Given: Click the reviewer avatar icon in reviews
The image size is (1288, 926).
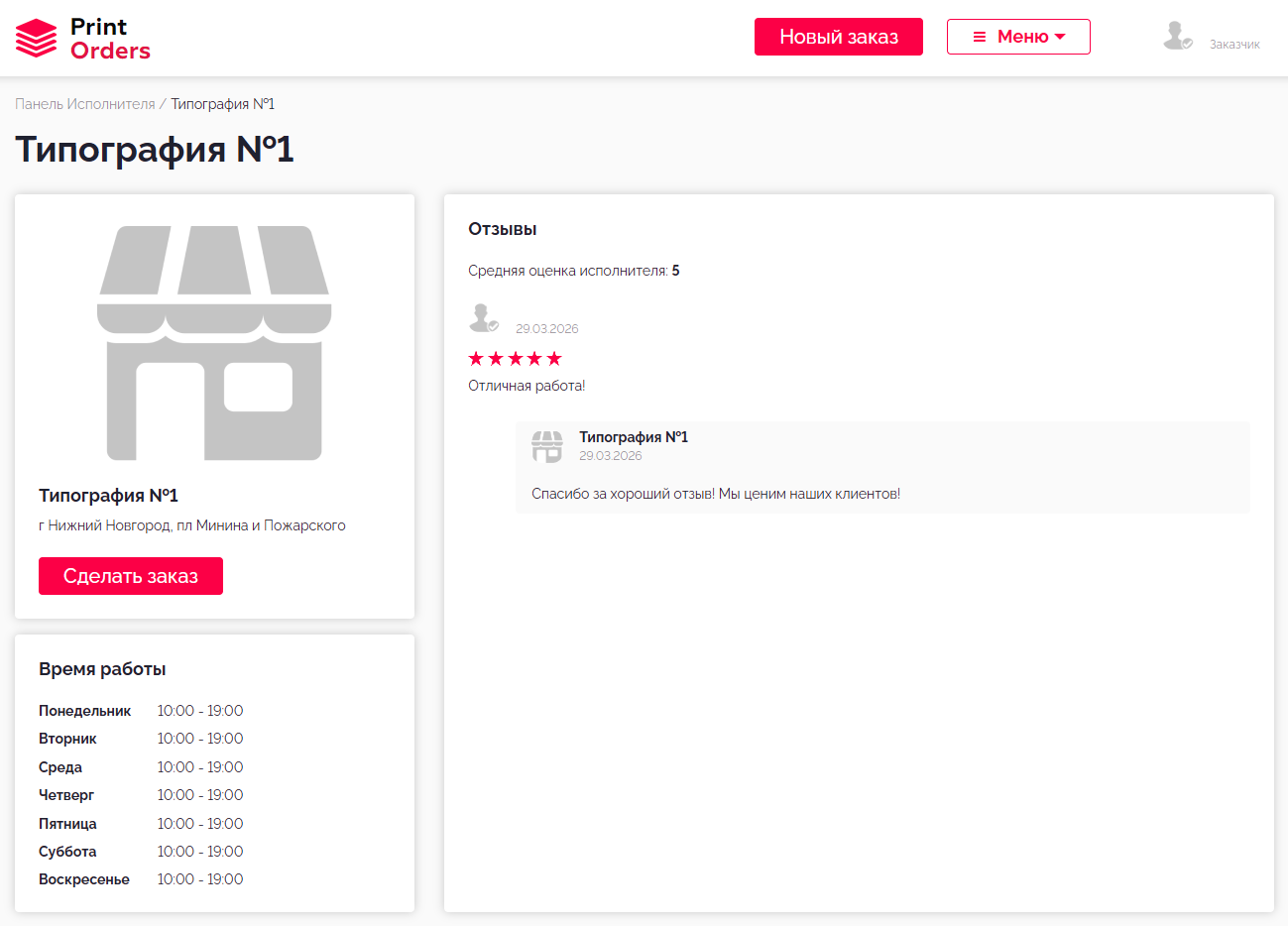Looking at the screenshot, I should pyautogui.click(x=483, y=318).
